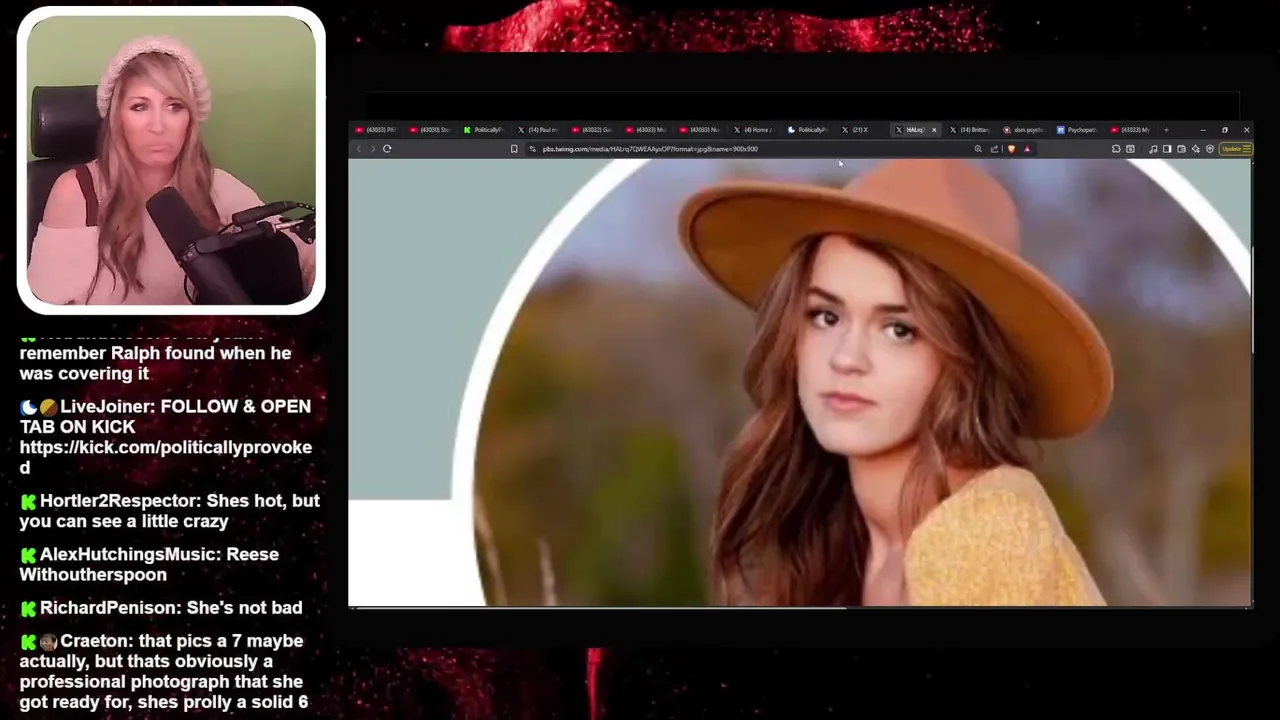This screenshot has width=1280, height=720.
Task: Go forward in the browser
Action: [x=372, y=149]
